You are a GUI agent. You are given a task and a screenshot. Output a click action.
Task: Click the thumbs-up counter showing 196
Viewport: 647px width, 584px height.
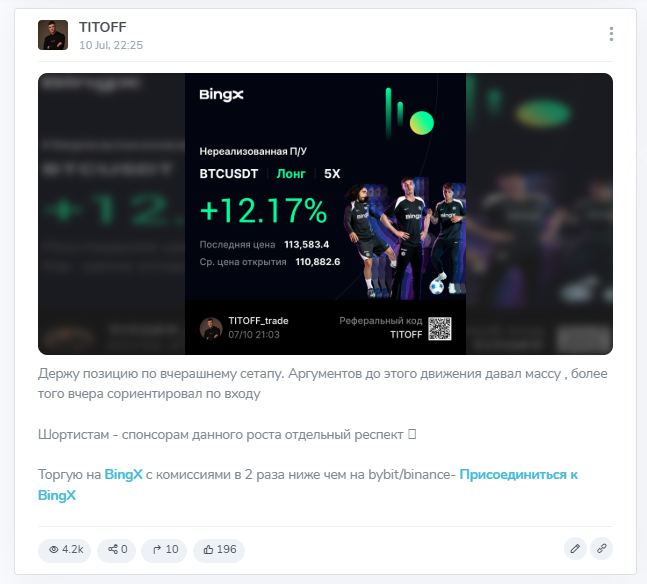pos(219,550)
